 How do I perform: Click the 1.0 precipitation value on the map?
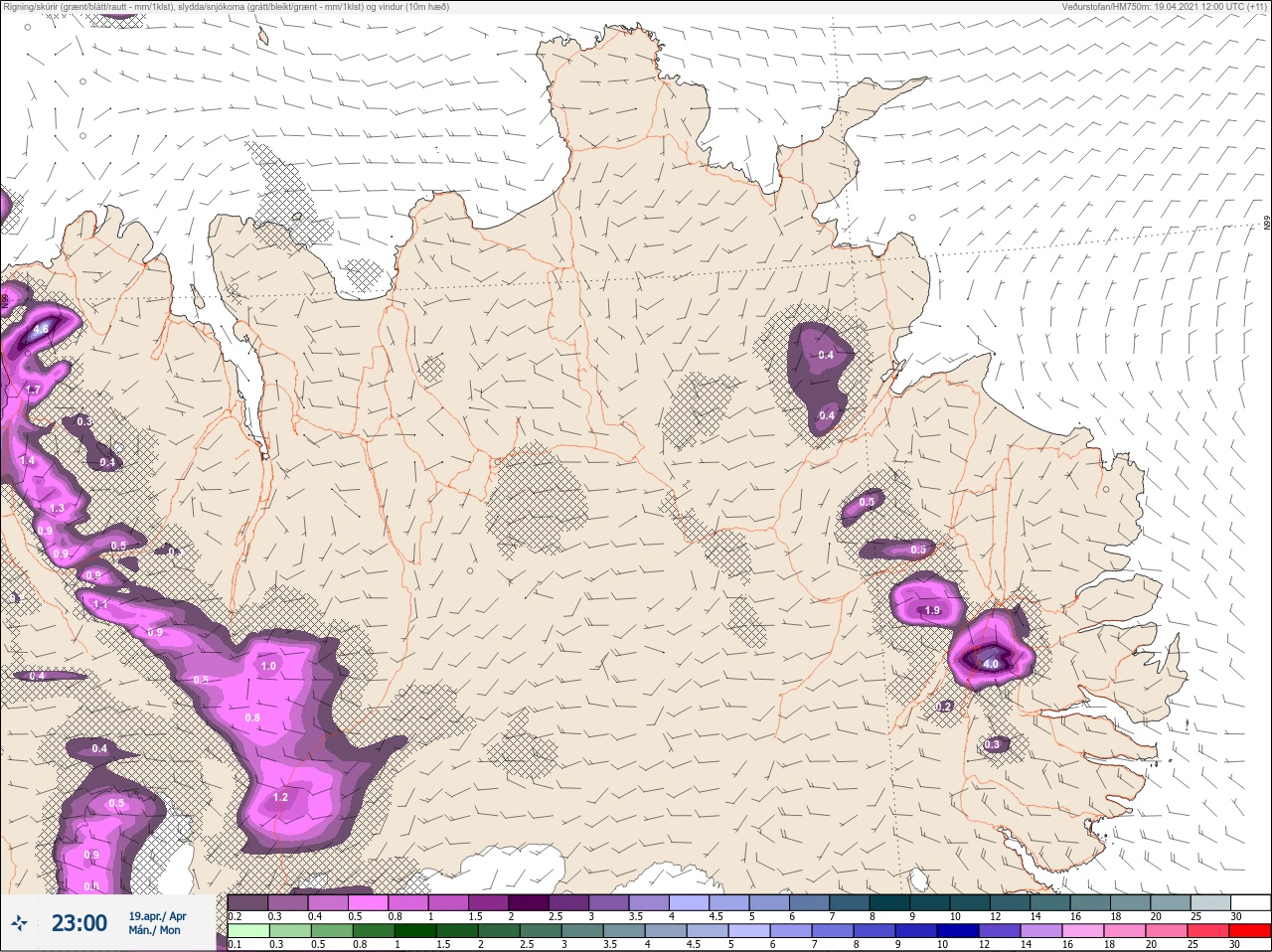268,666
